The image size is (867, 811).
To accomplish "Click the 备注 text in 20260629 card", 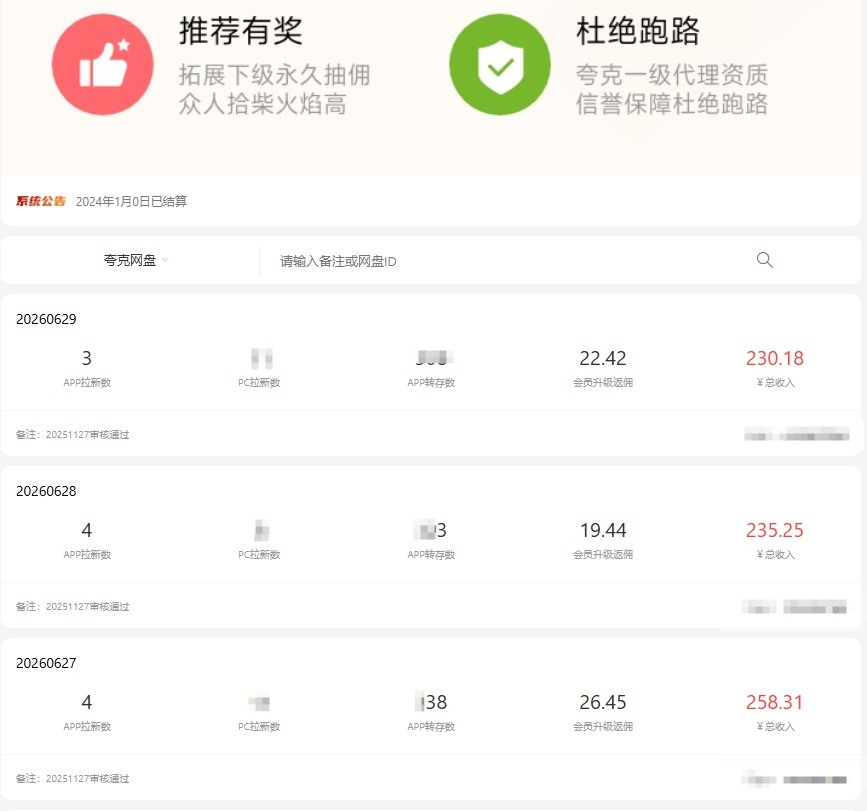I will 72,435.
